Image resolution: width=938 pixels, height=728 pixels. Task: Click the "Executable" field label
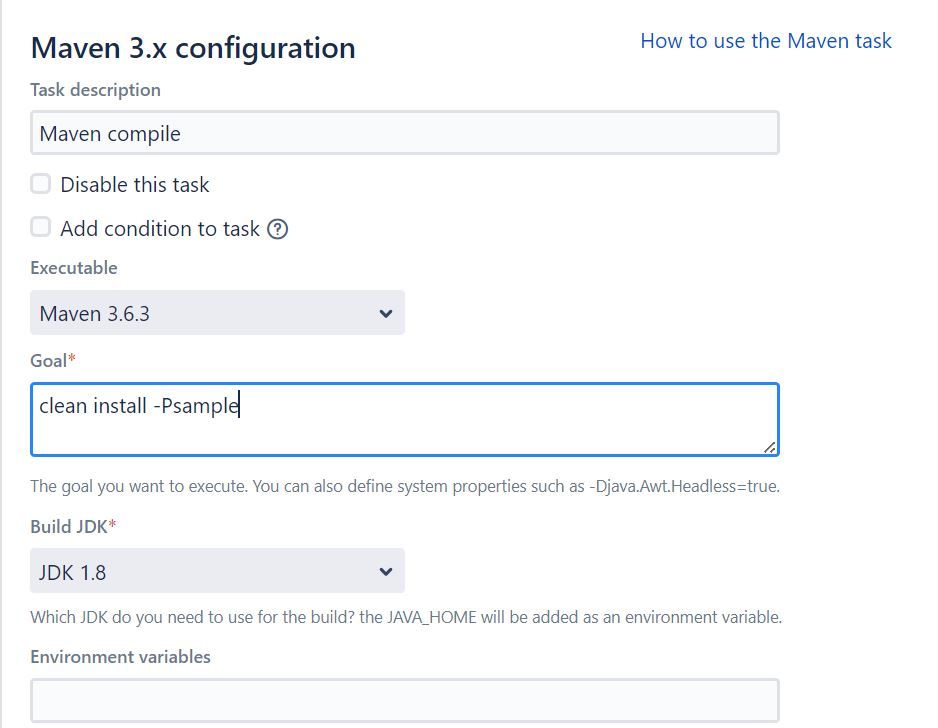tap(74, 267)
